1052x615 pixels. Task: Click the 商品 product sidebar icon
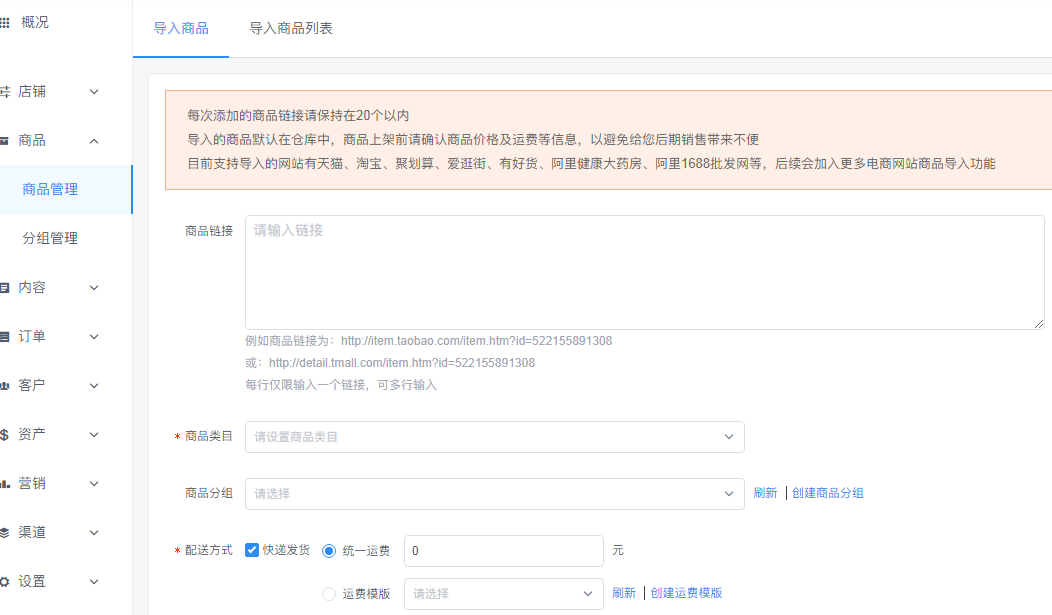click(4, 141)
